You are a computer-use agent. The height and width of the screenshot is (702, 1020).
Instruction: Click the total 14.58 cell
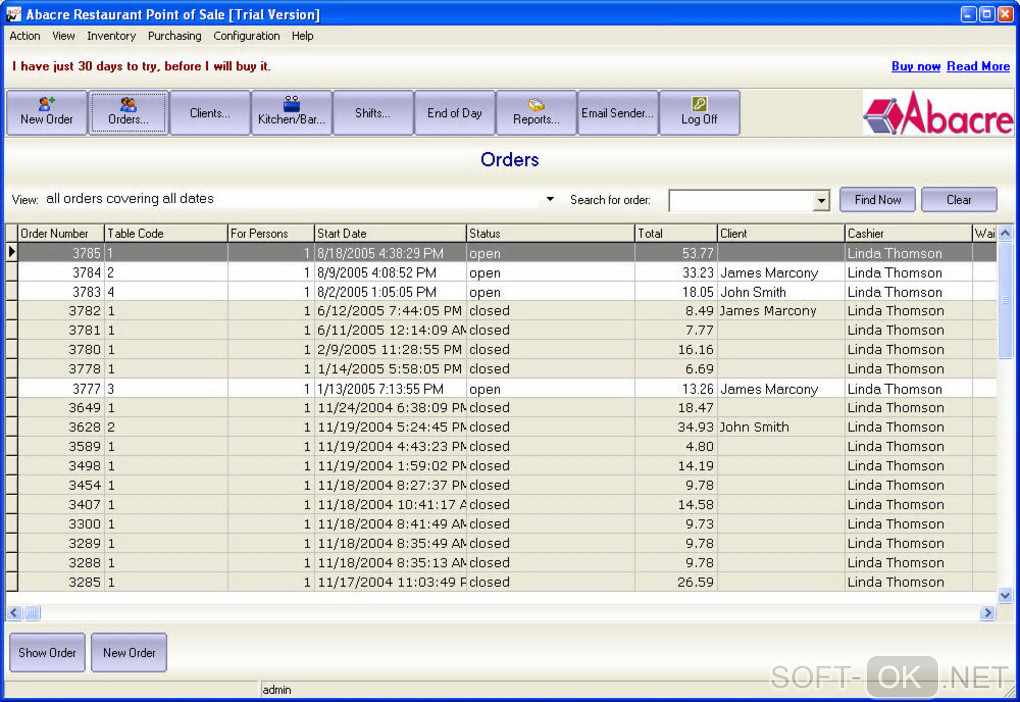(x=676, y=505)
